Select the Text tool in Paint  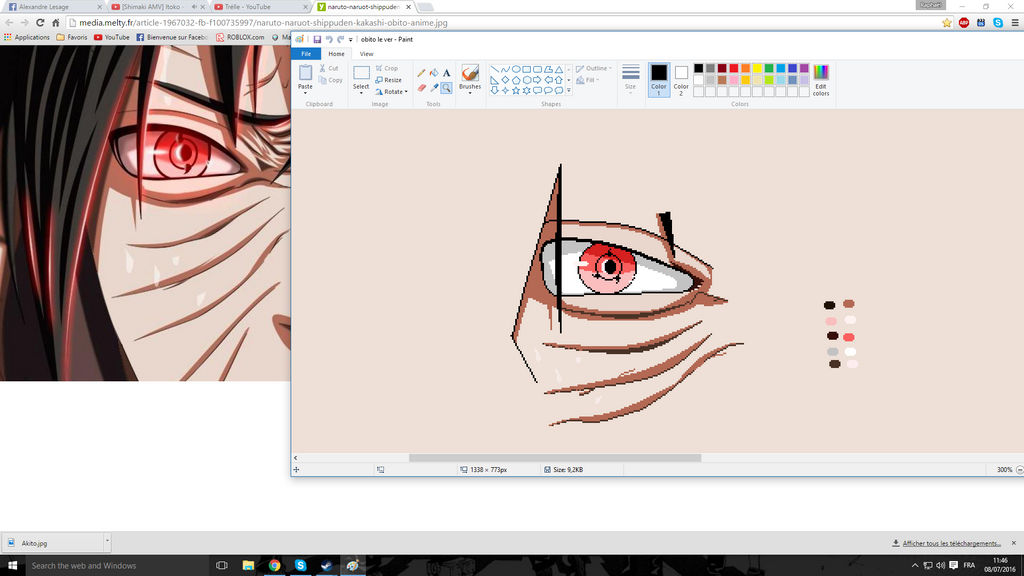[x=446, y=73]
